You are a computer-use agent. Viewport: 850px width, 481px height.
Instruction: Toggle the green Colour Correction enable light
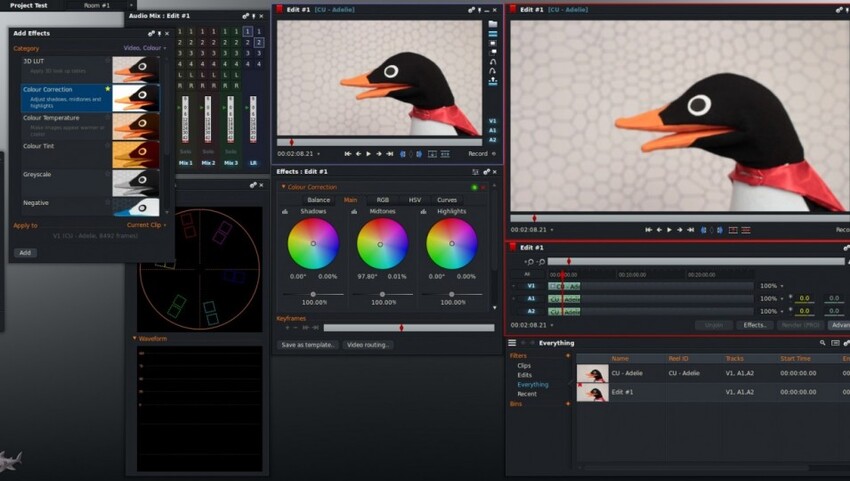coord(474,188)
